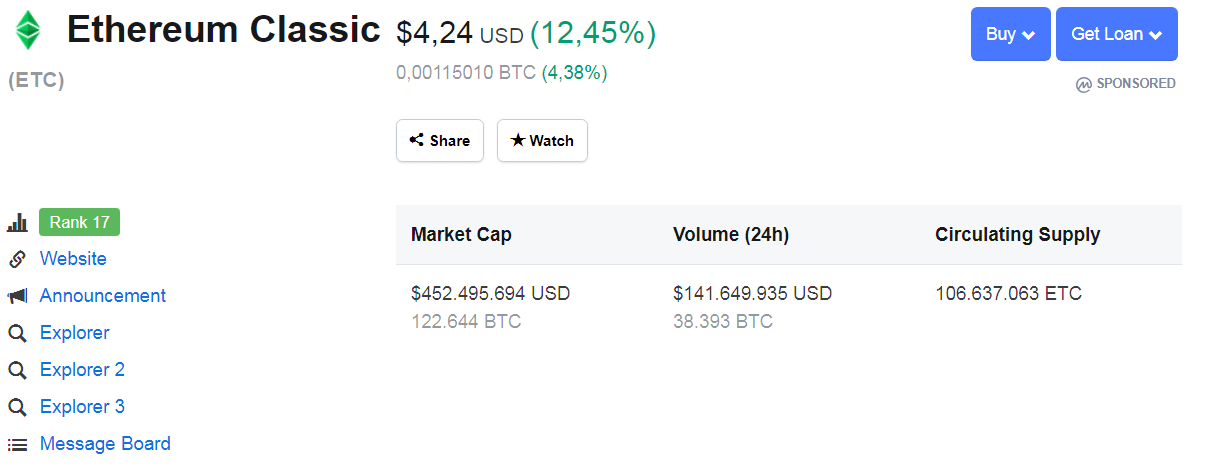
Task: Click the bar chart rank icon
Action: (x=17, y=223)
